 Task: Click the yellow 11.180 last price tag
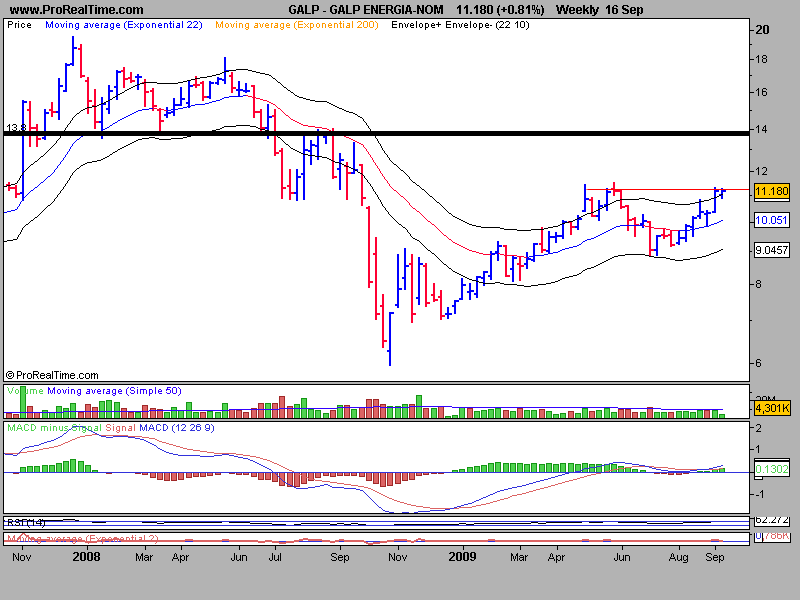(771, 191)
